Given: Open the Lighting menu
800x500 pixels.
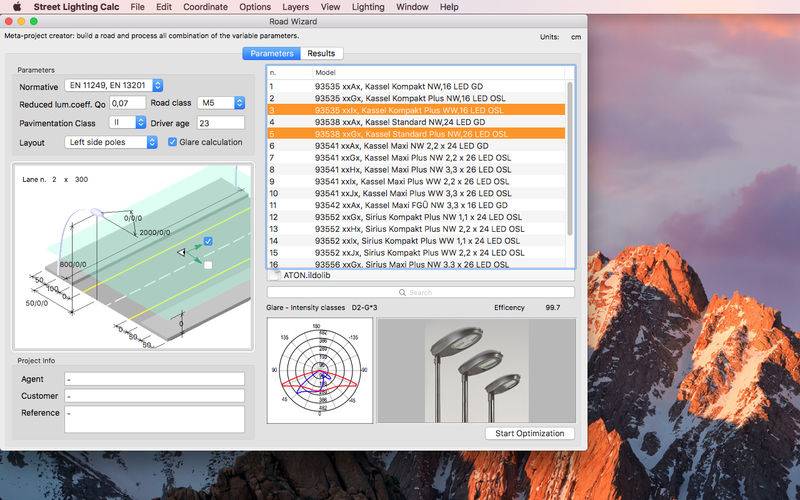Looking at the screenshot, I should point(368,7).
